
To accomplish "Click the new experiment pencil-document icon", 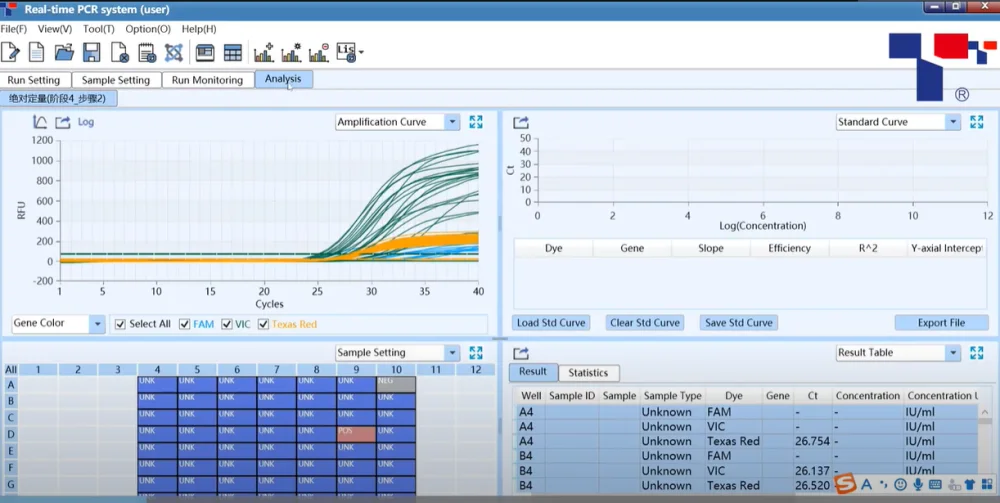I will coord(10,52).
